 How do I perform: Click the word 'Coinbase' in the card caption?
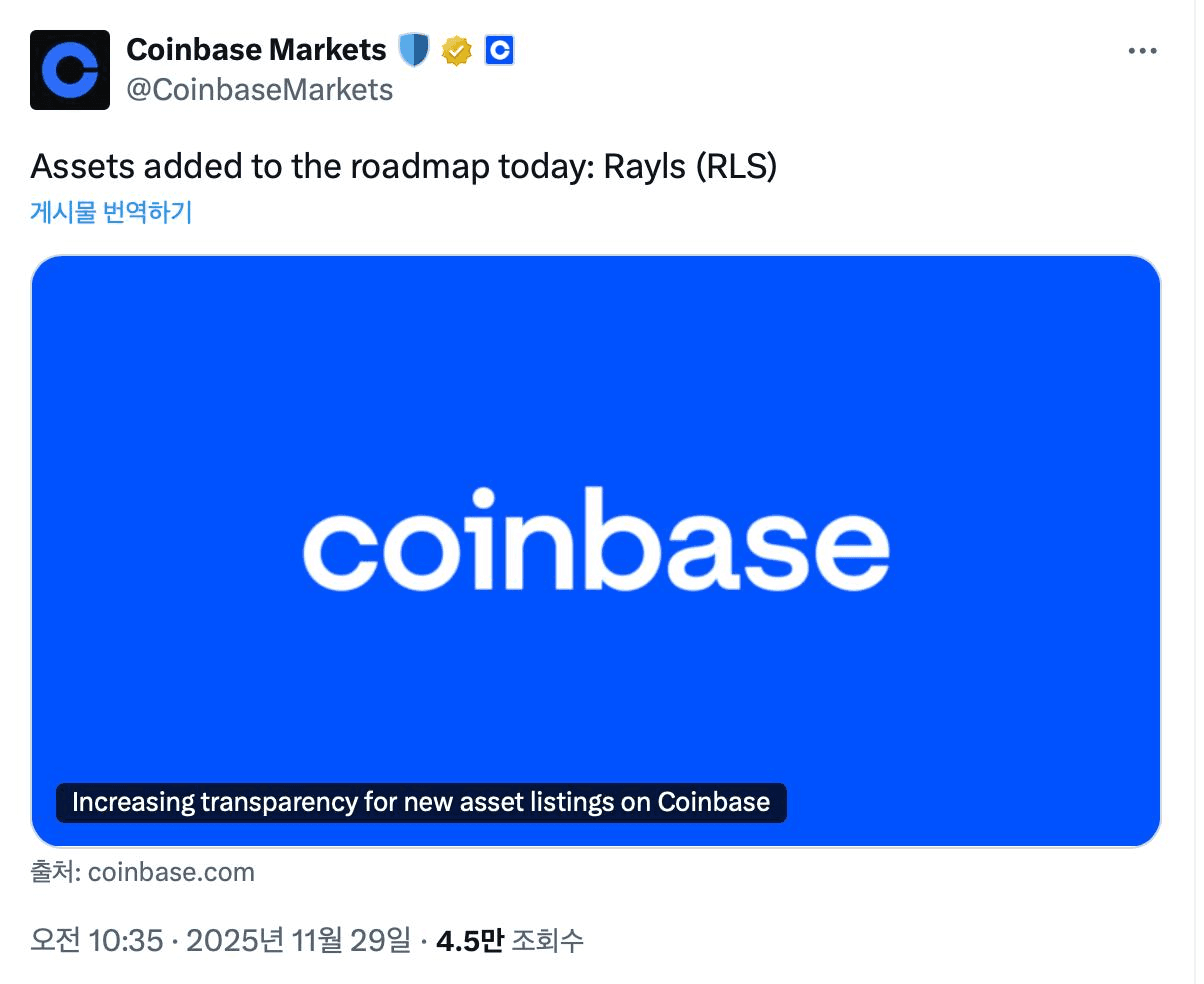(713, 802)
